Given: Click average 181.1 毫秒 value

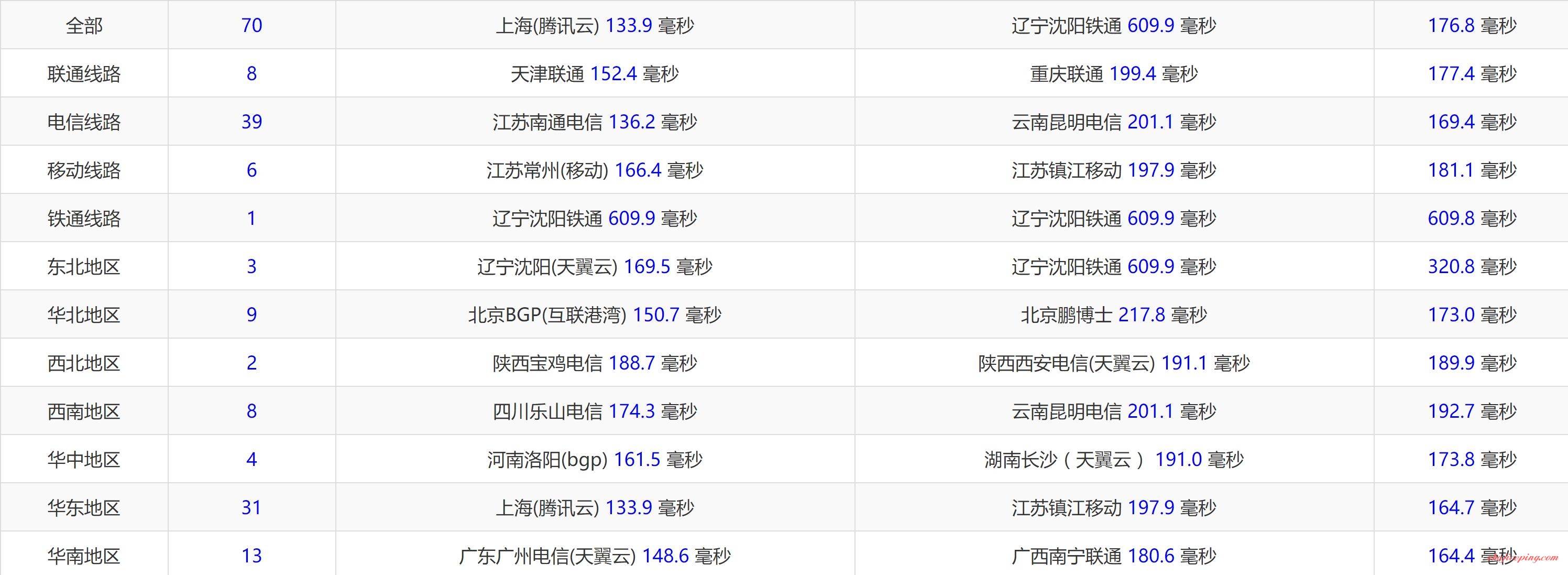Looking at the screenshot, I should [x=1472, y=170].
